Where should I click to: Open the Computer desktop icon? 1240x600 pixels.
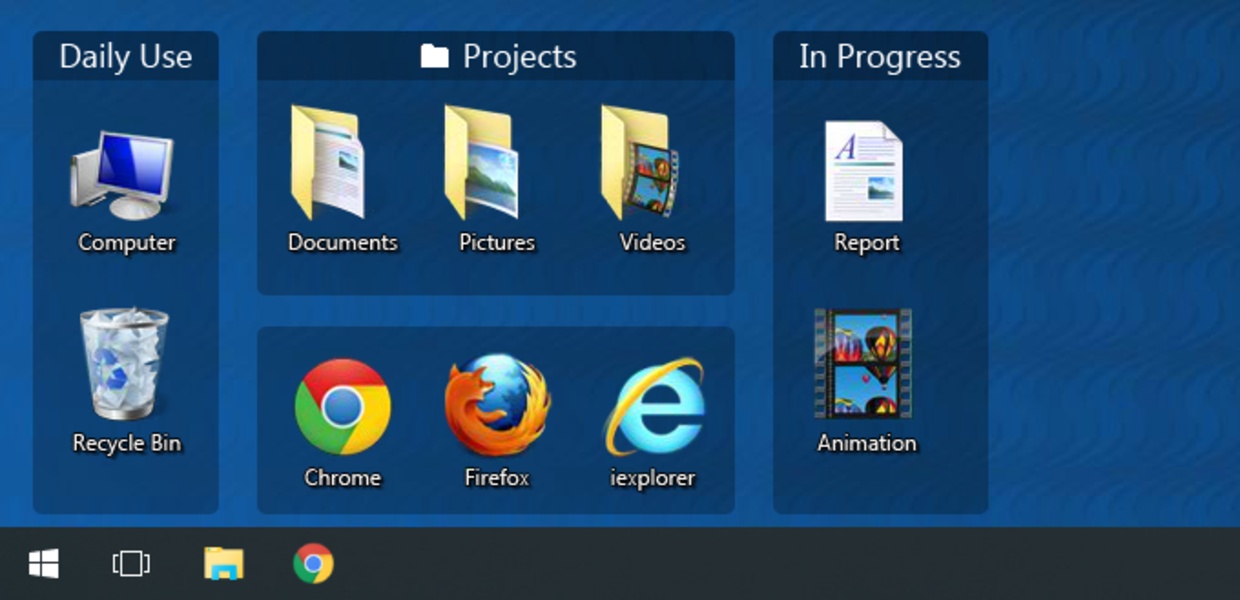point(122,175)
